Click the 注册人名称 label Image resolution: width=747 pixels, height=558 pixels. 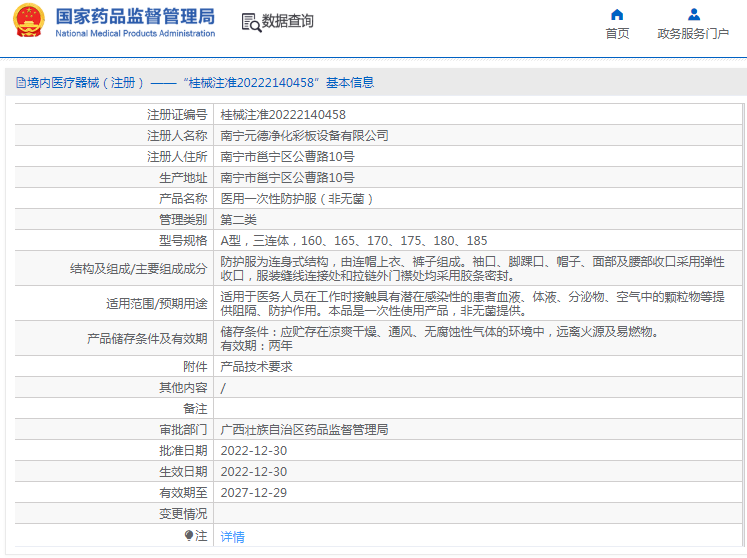[x=177, y=136]
